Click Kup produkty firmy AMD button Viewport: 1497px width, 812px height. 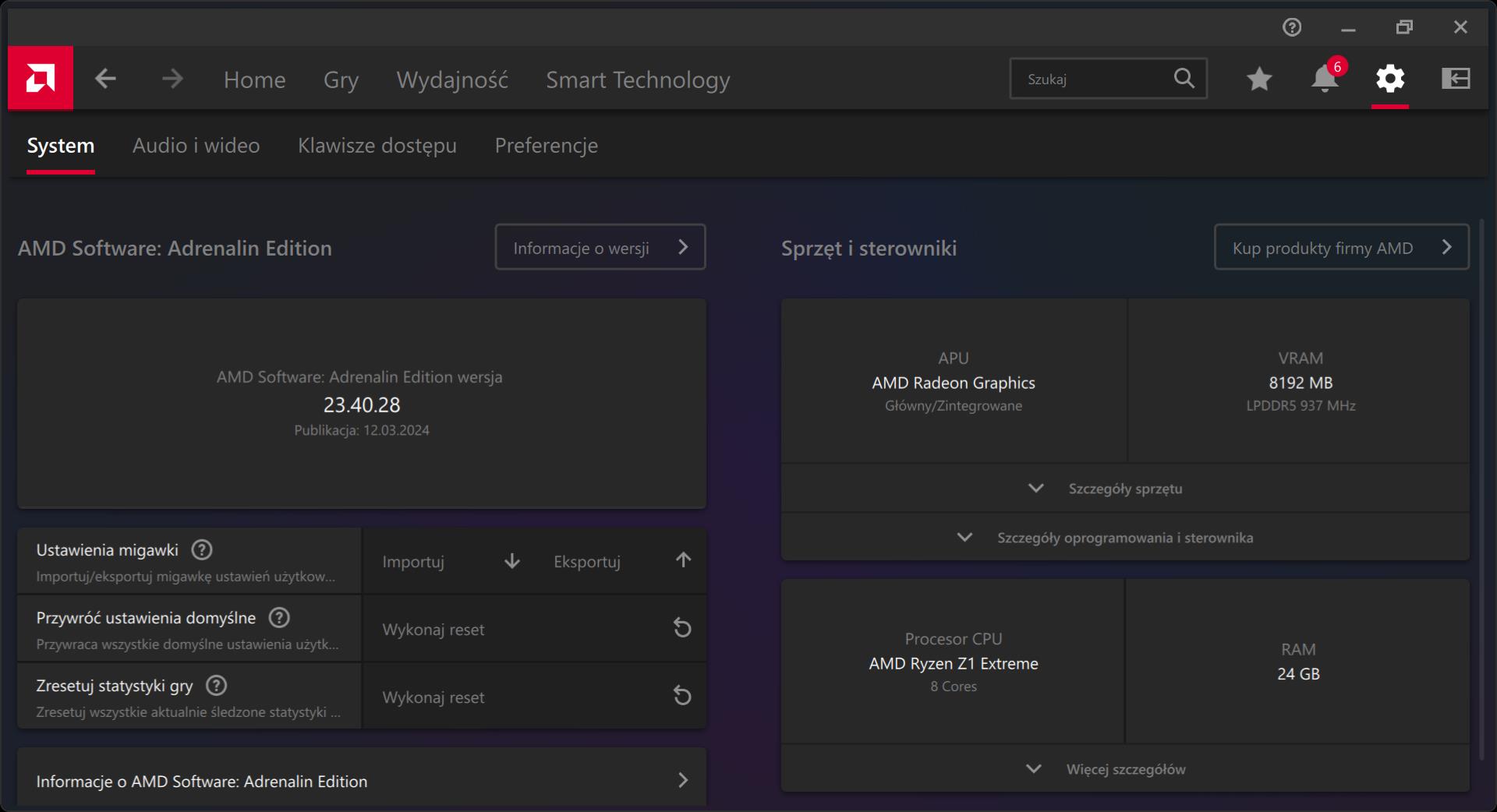point(1342,247)
